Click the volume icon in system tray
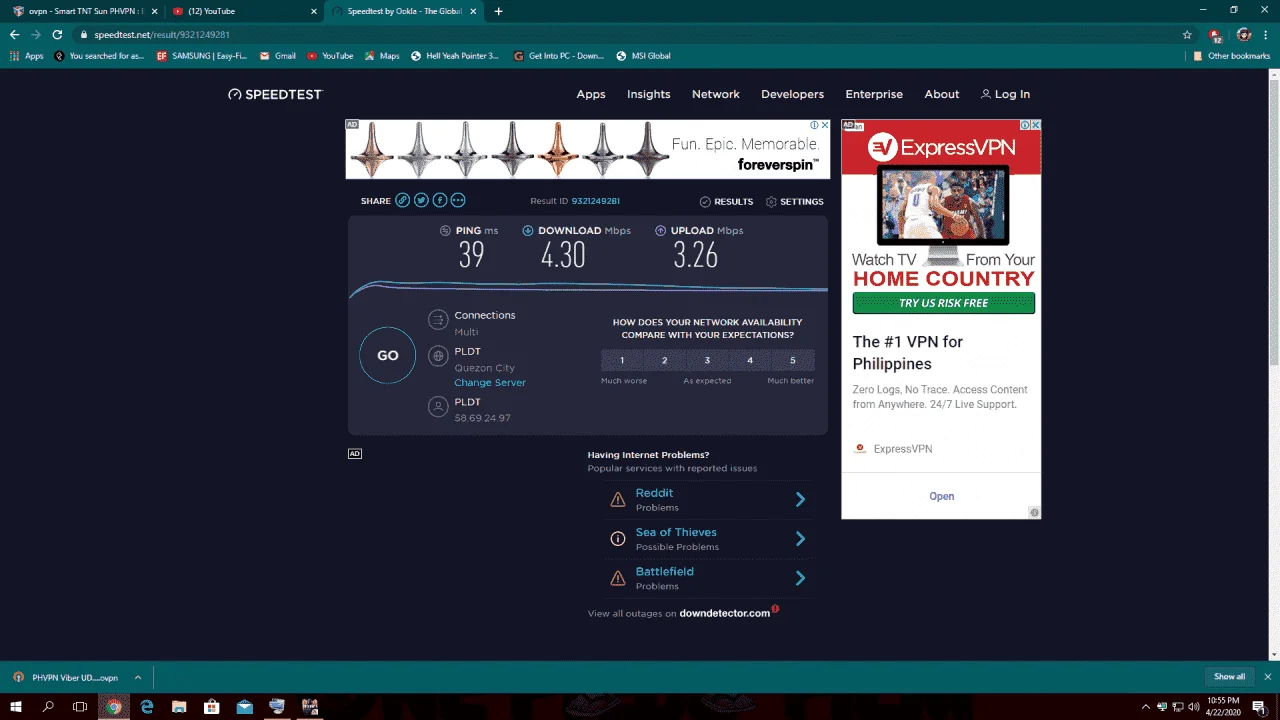The image size is (1280, 720). click(1194, 707)
